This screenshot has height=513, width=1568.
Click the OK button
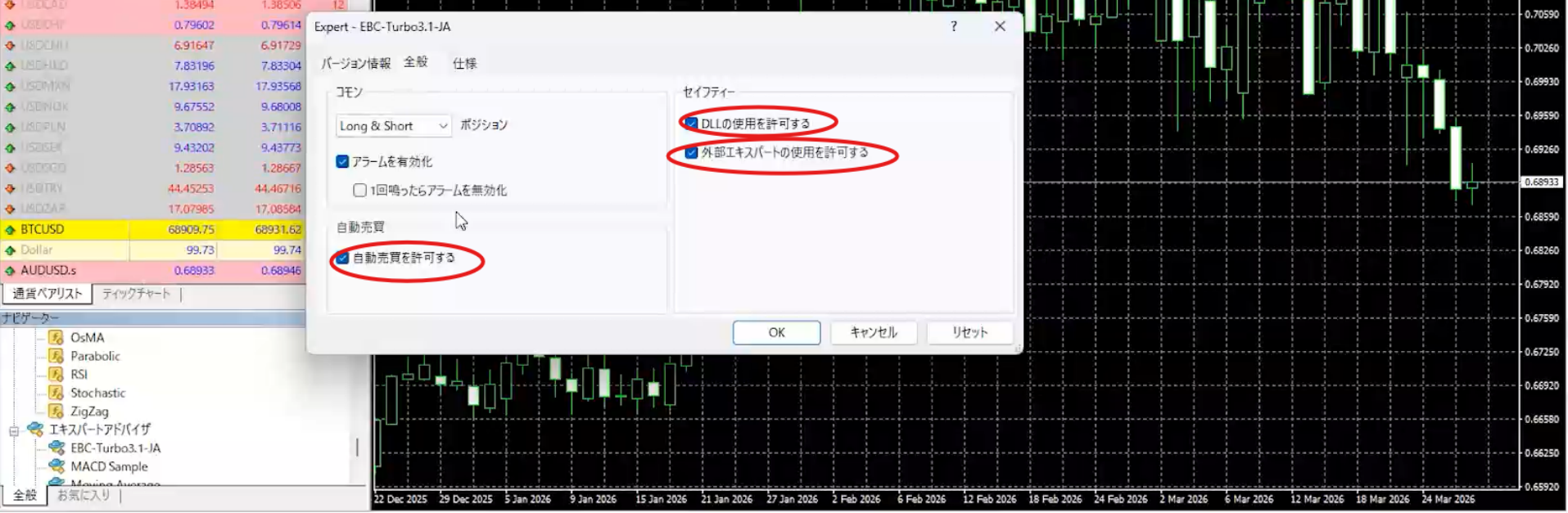776,332
